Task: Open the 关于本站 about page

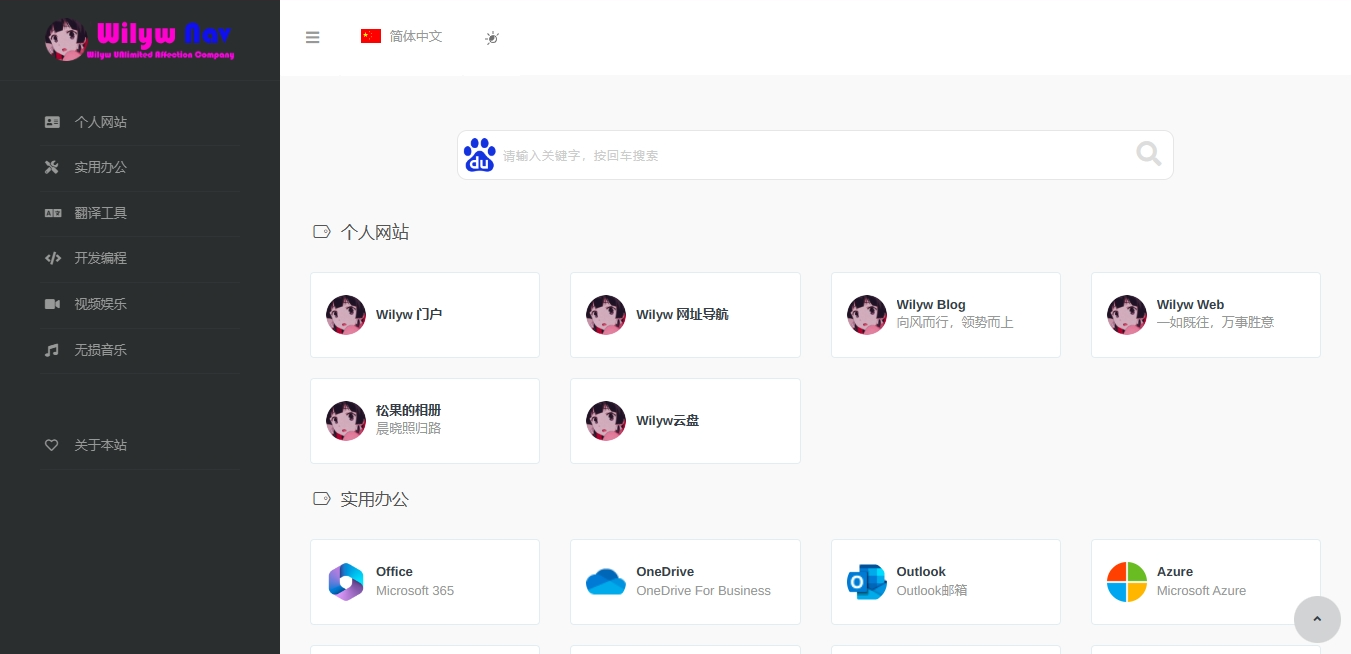Action: pos(100,445)
